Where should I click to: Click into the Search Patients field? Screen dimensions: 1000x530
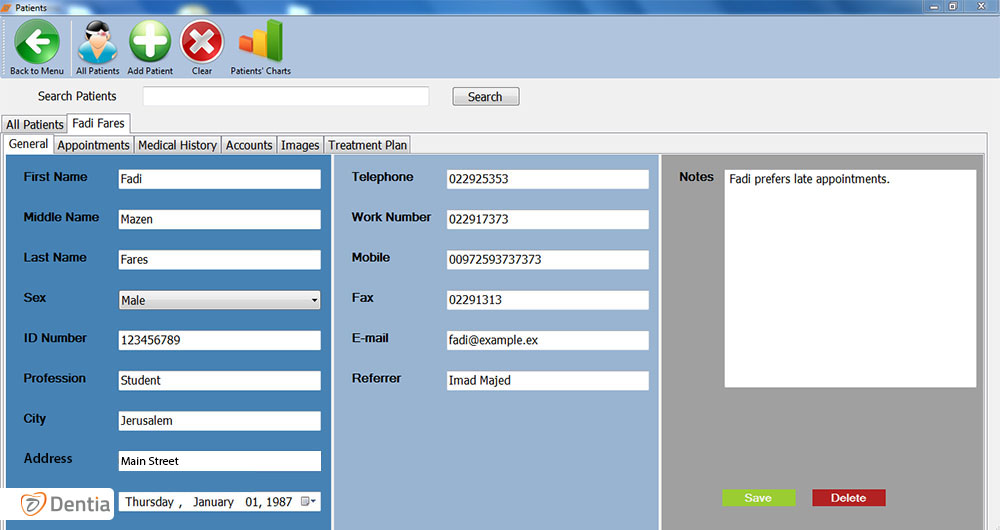click(x=285, y=96)
